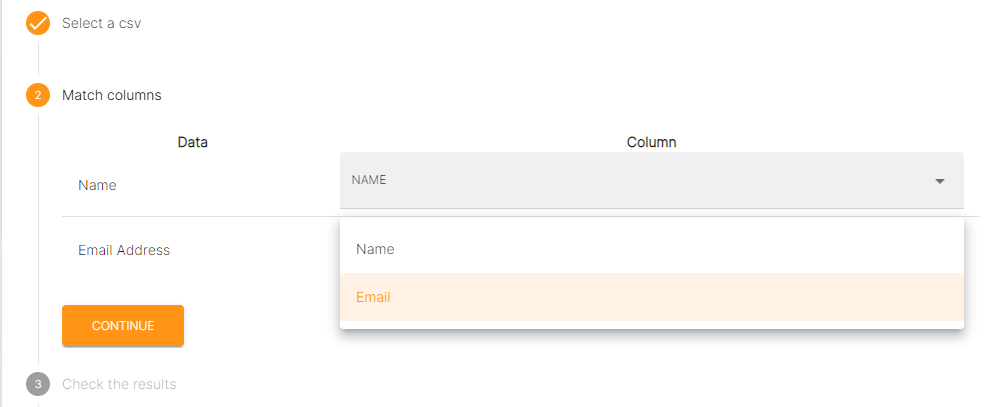Click the gray step 3 circle

point(38,384)
